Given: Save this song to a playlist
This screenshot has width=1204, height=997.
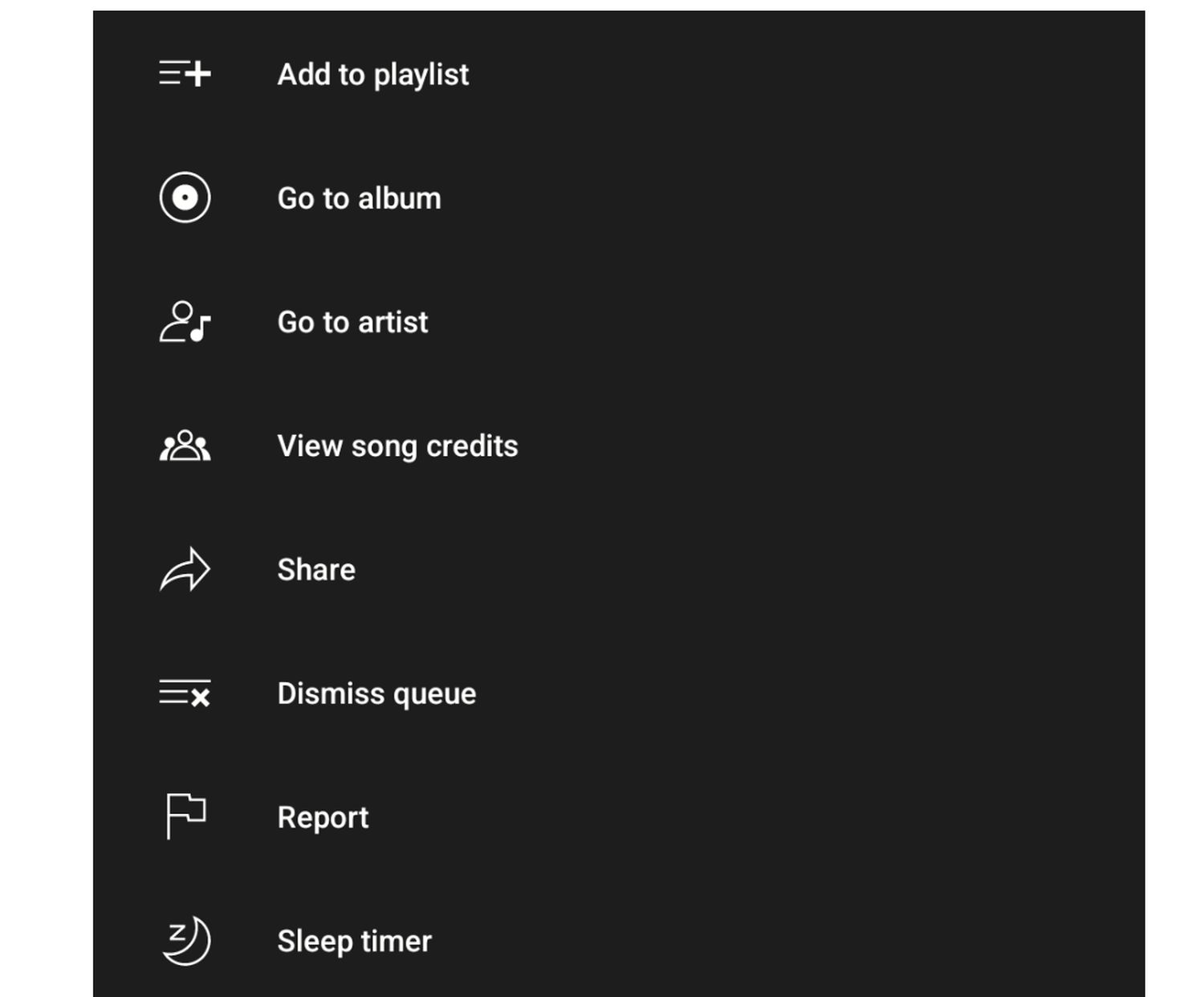Looking at the screenshot, I should (372, 75).
